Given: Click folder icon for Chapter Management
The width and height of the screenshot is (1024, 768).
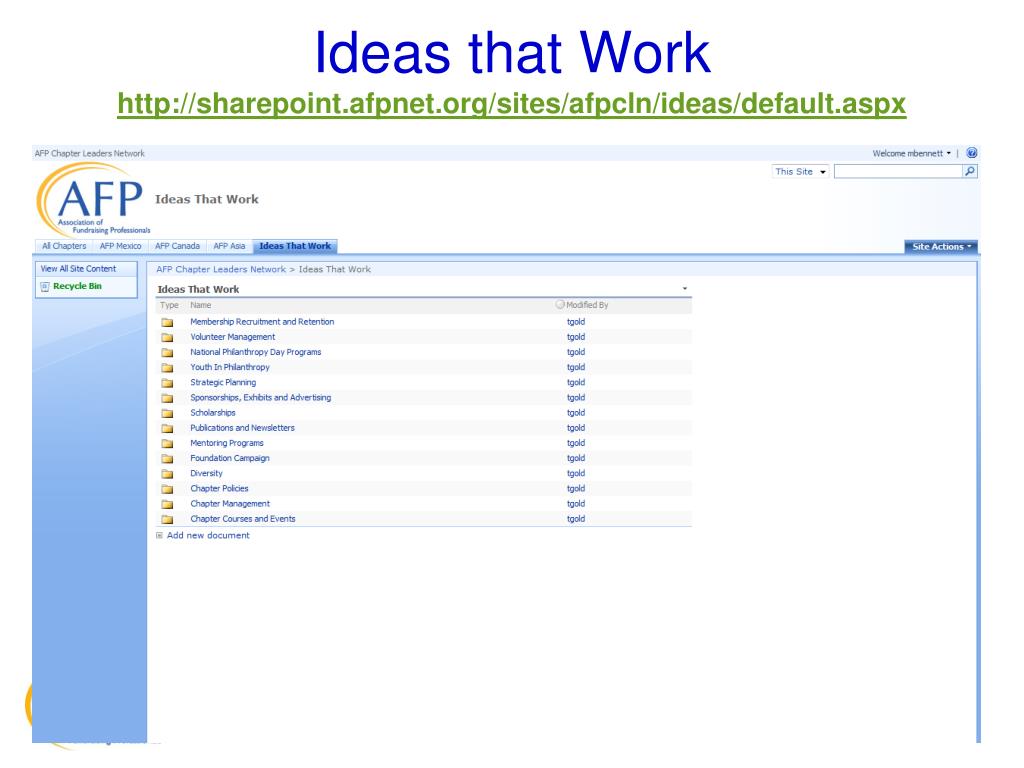Looking at the screenshot, I should pyautogui.click(x=168, y=504).
